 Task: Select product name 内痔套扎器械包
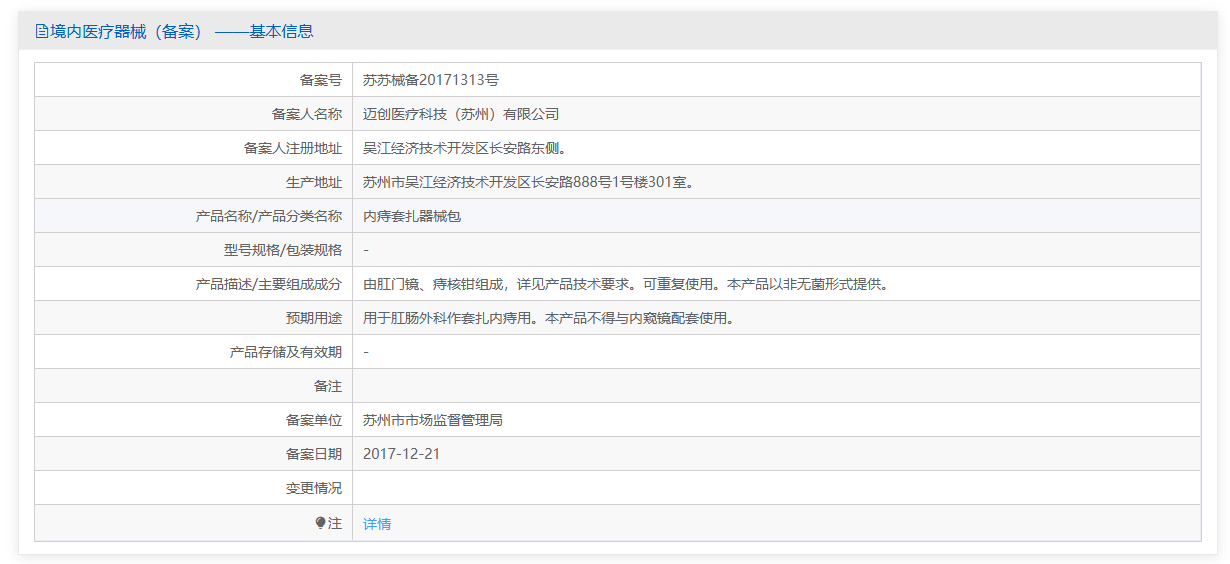point(412,216)
